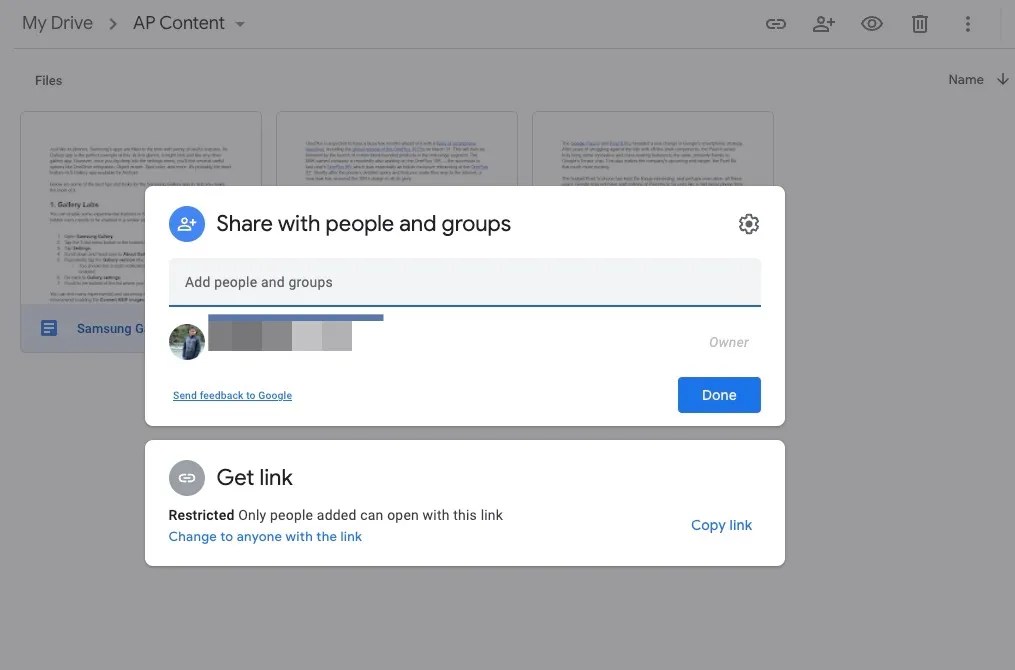Click the circular gray link badge icon

(x=187, y=478)
